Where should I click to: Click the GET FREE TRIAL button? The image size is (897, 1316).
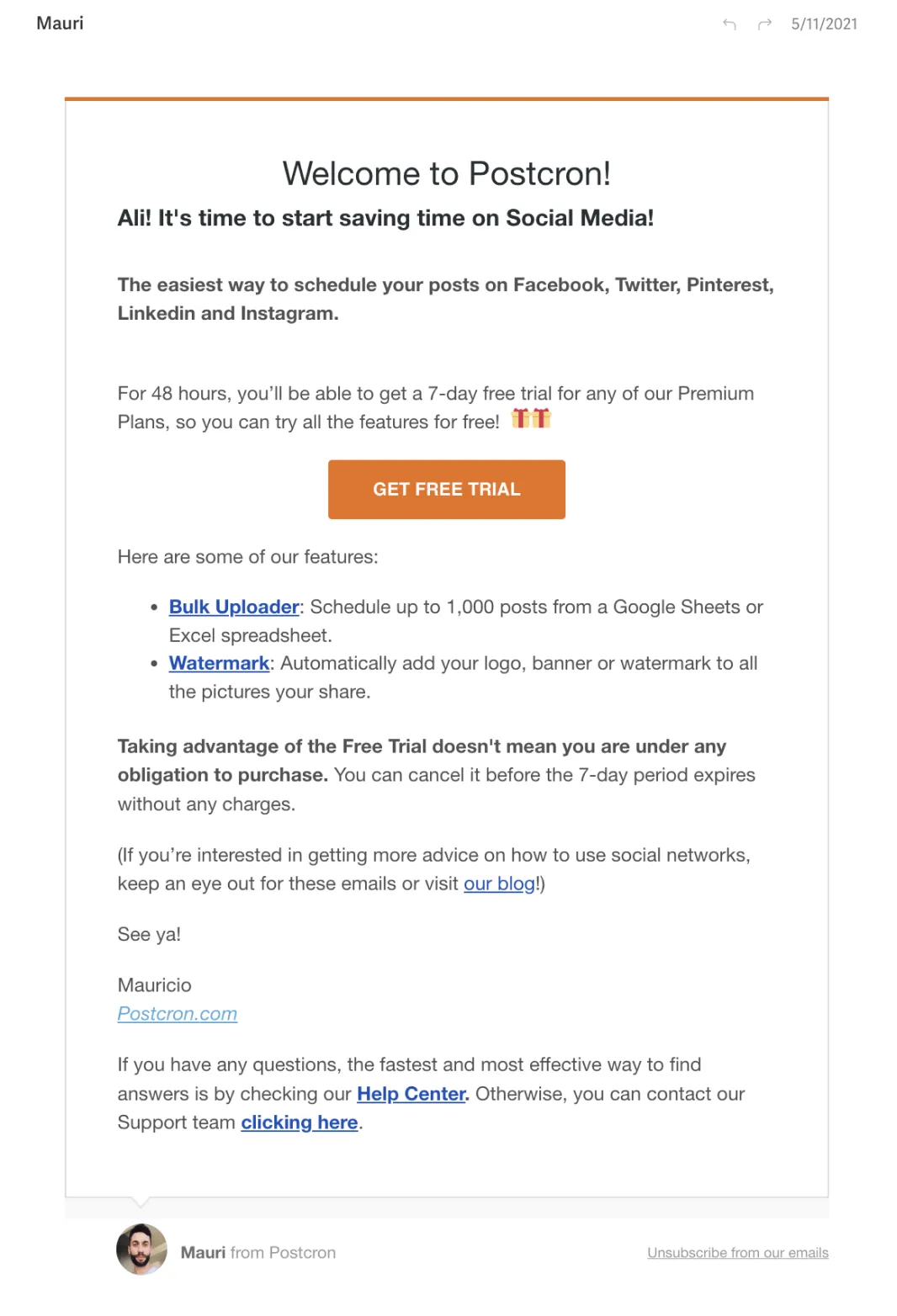[447, 490]
